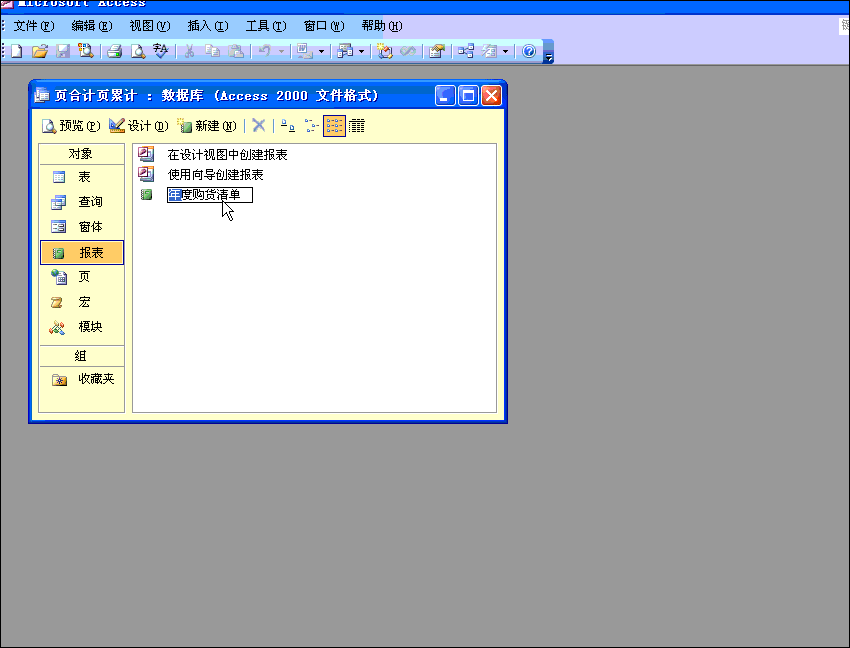Screen dimensions: 850x648
Task: Open the 工具(T) menu
Action: point(266,26)
